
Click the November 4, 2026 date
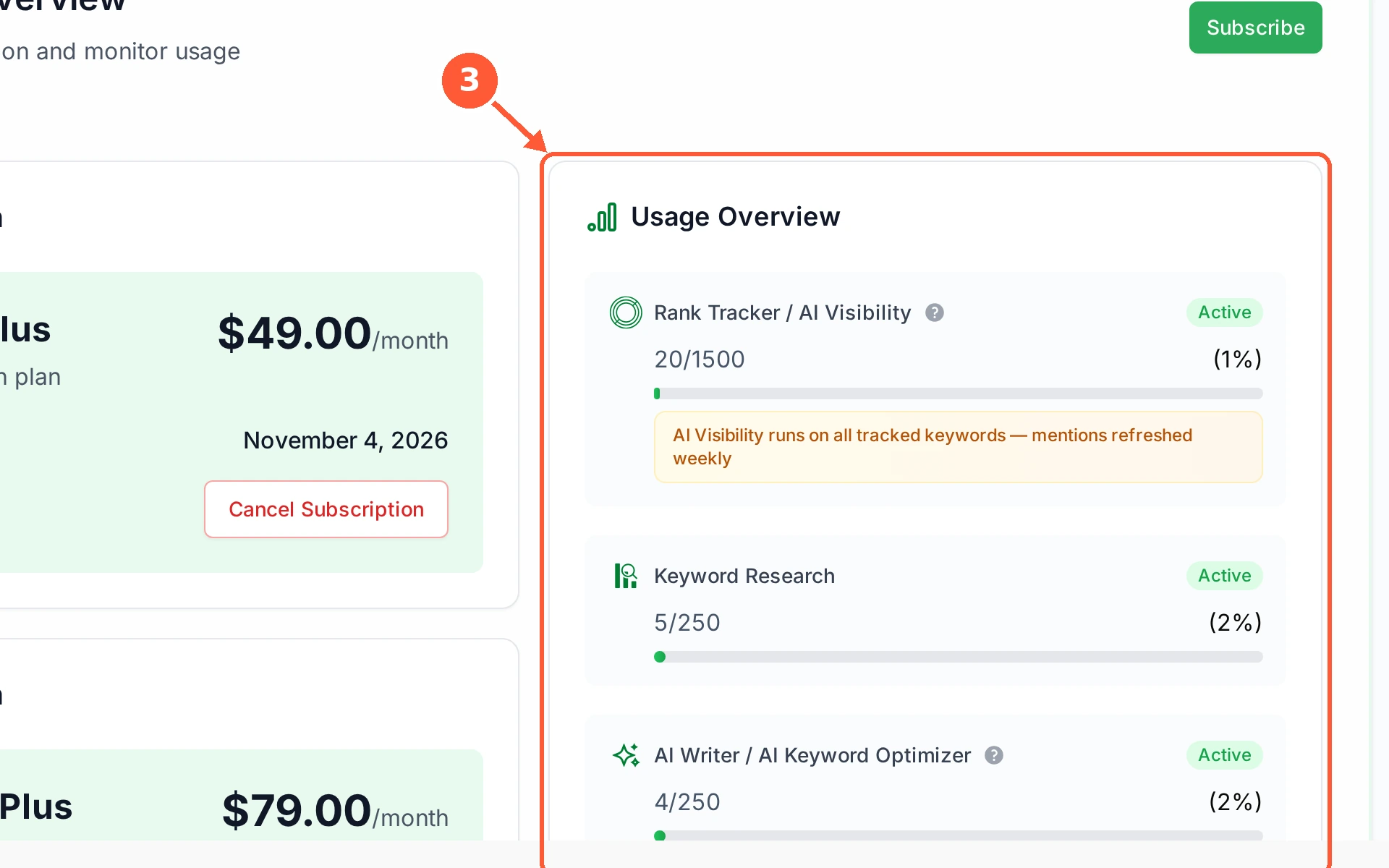point(346,441)
